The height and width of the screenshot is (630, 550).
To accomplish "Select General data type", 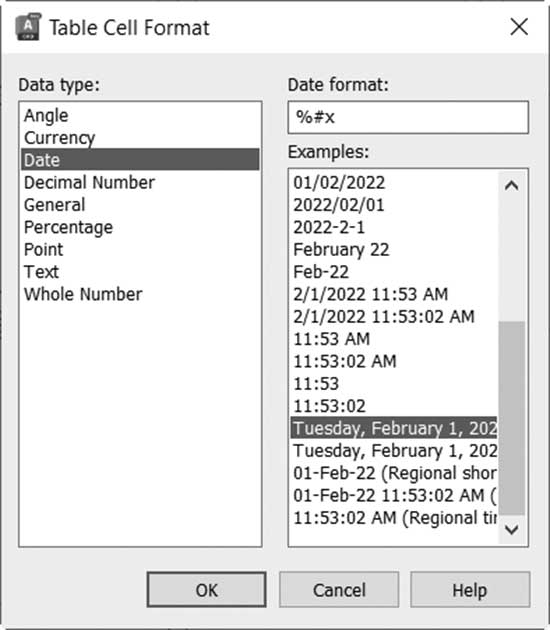I will [140, 205].
